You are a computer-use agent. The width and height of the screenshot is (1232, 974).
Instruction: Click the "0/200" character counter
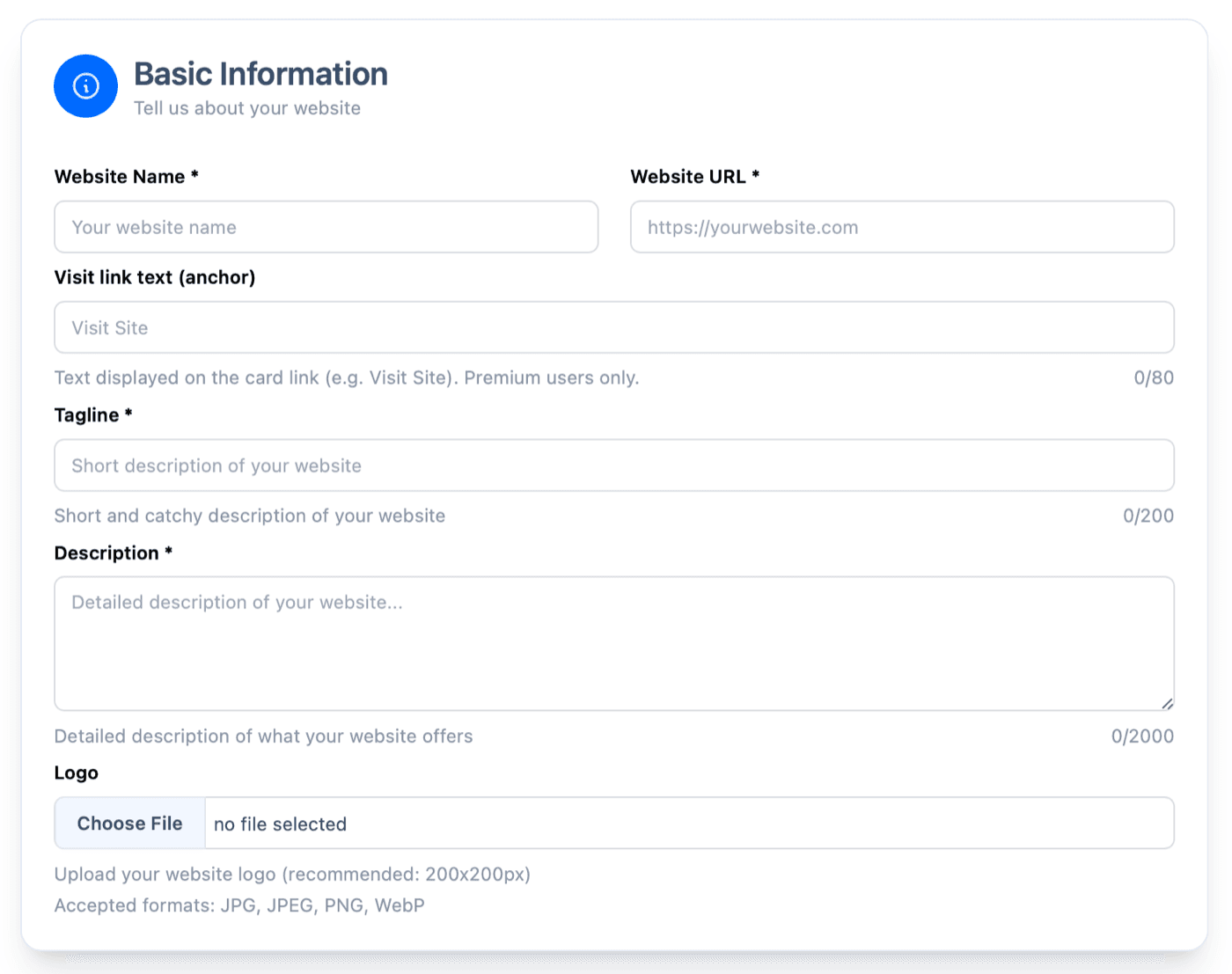click(1148, 516)
